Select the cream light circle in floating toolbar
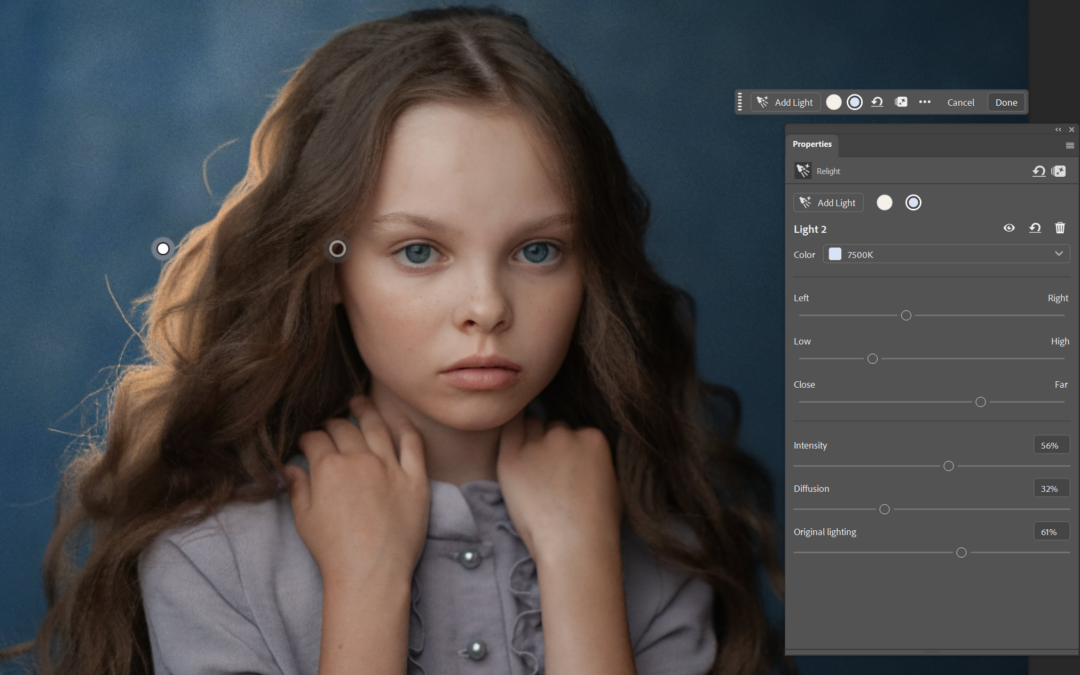This screenshot has height=675, width=1080. pyautogui.click(x=833, y=102)
